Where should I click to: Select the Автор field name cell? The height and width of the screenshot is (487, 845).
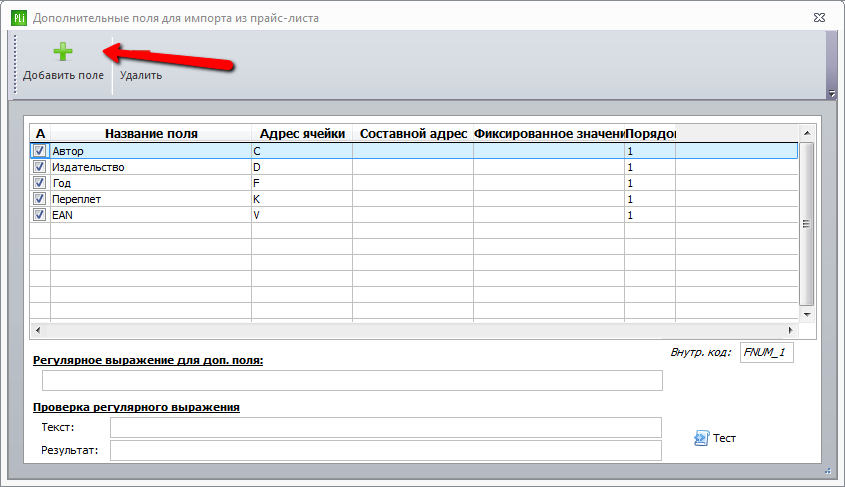click(x=151, y=151)
